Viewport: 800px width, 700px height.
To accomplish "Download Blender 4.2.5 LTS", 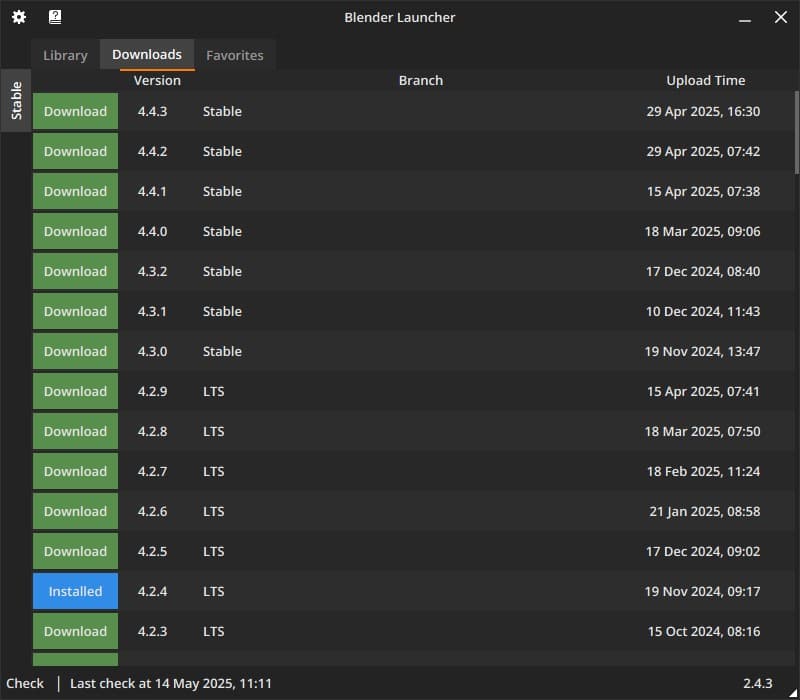I will click(76, 551).
